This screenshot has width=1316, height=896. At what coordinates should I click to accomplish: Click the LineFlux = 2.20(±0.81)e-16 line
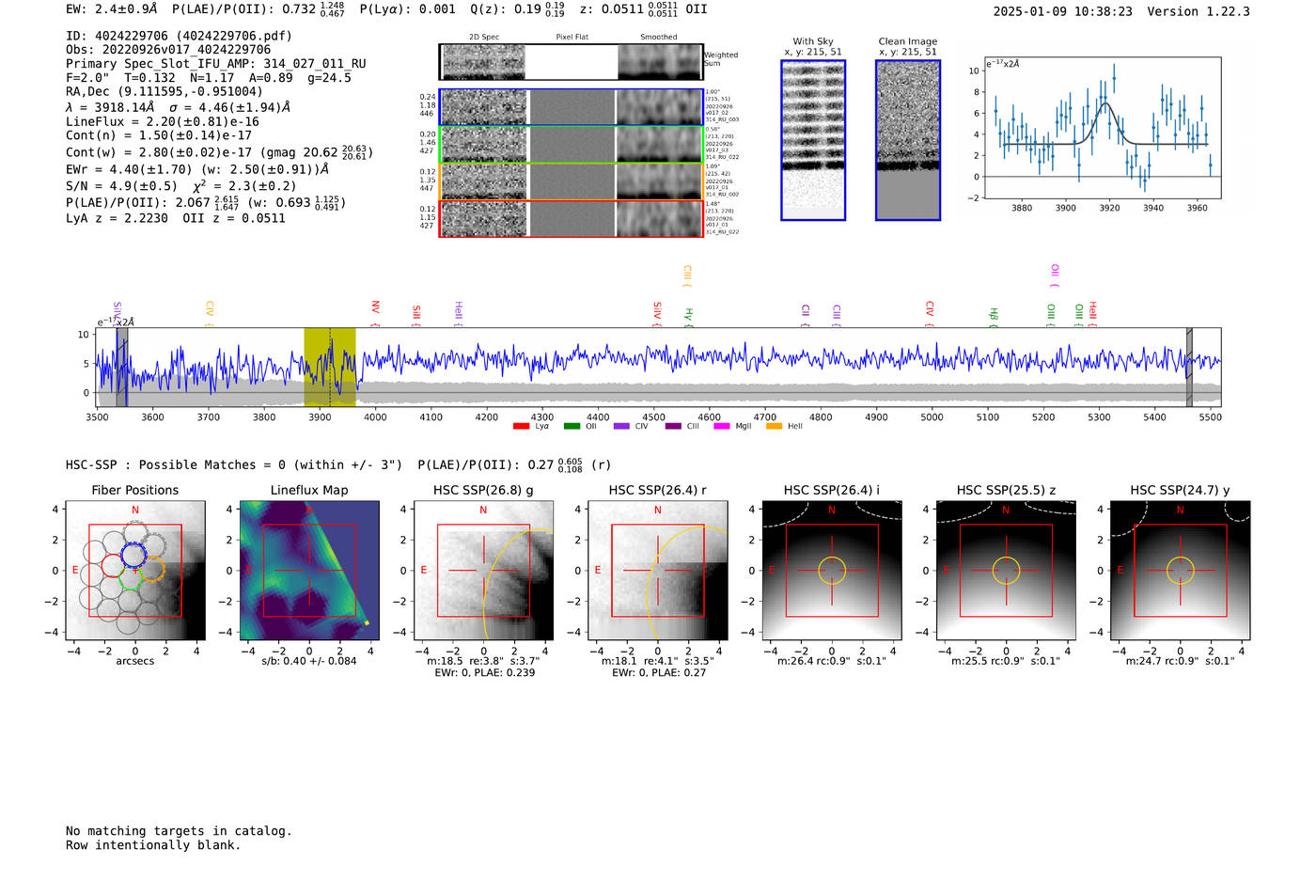tap(163, 121)
